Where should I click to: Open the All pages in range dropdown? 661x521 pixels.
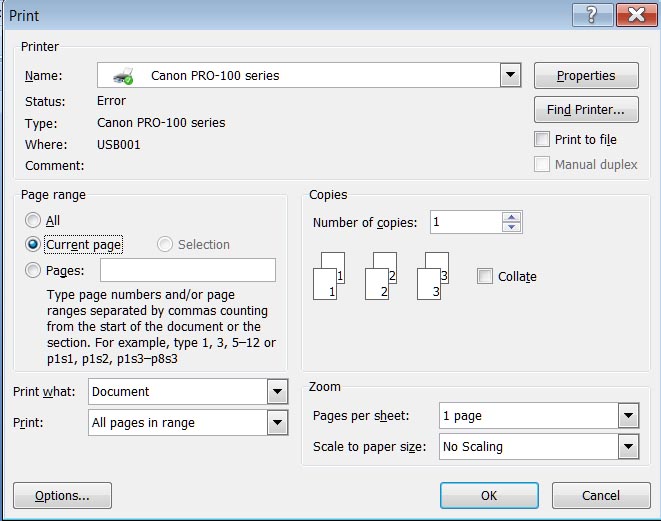(277, 423)
